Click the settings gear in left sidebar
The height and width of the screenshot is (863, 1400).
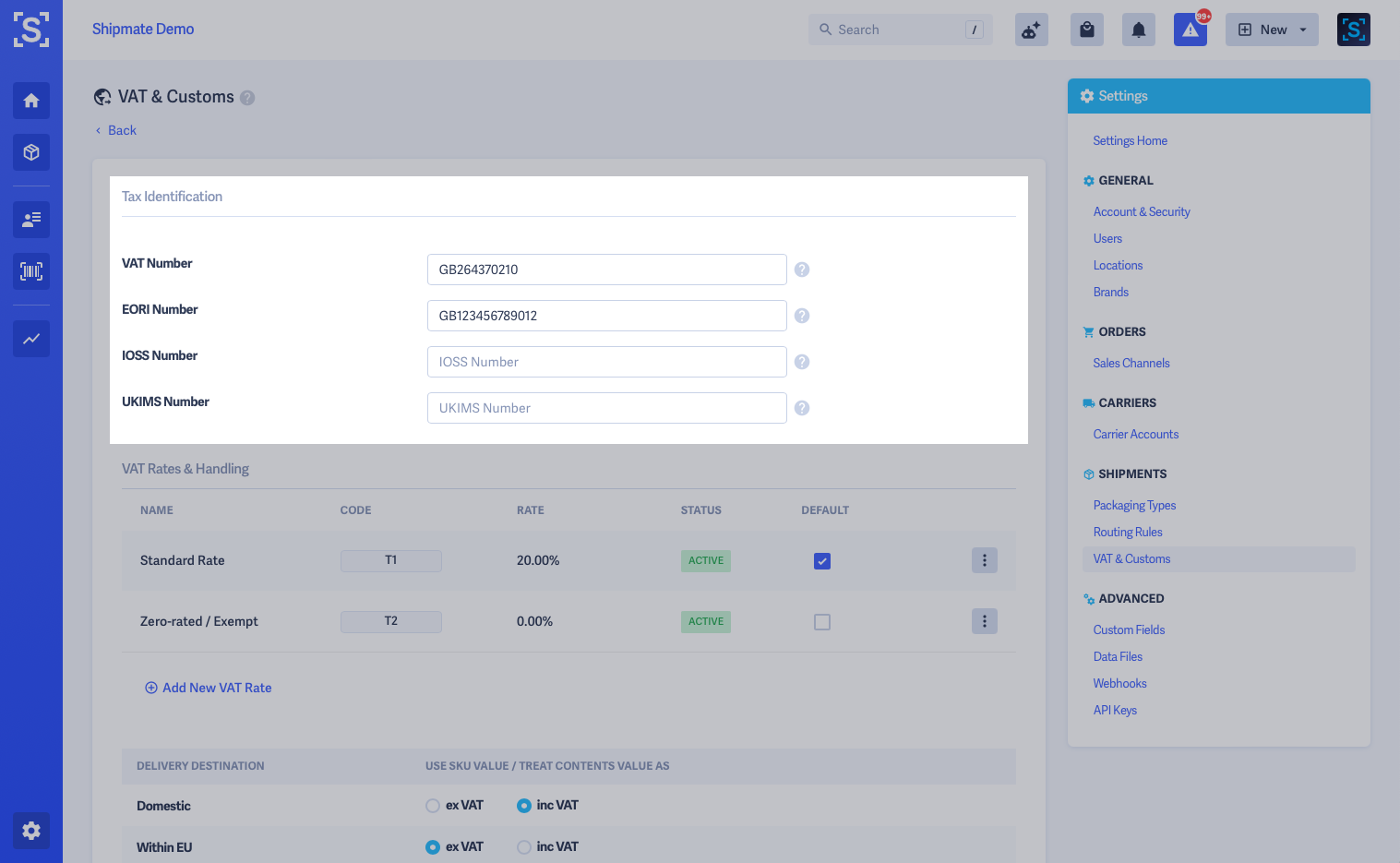click(31, 831)
